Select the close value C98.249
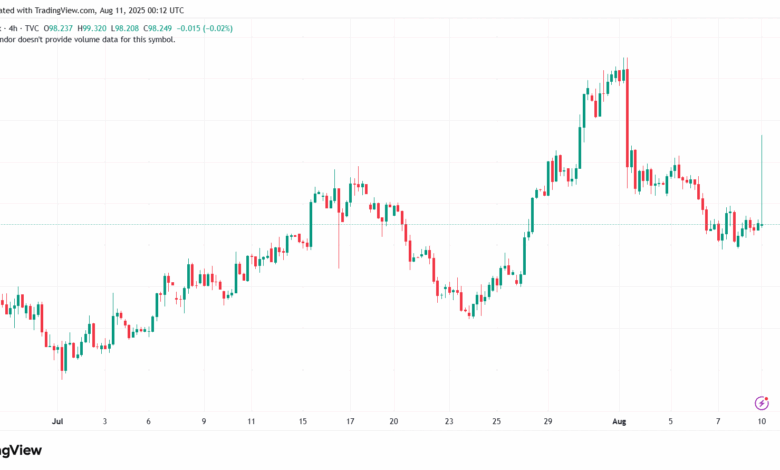The image size is (780, 470). coord(158,28)
